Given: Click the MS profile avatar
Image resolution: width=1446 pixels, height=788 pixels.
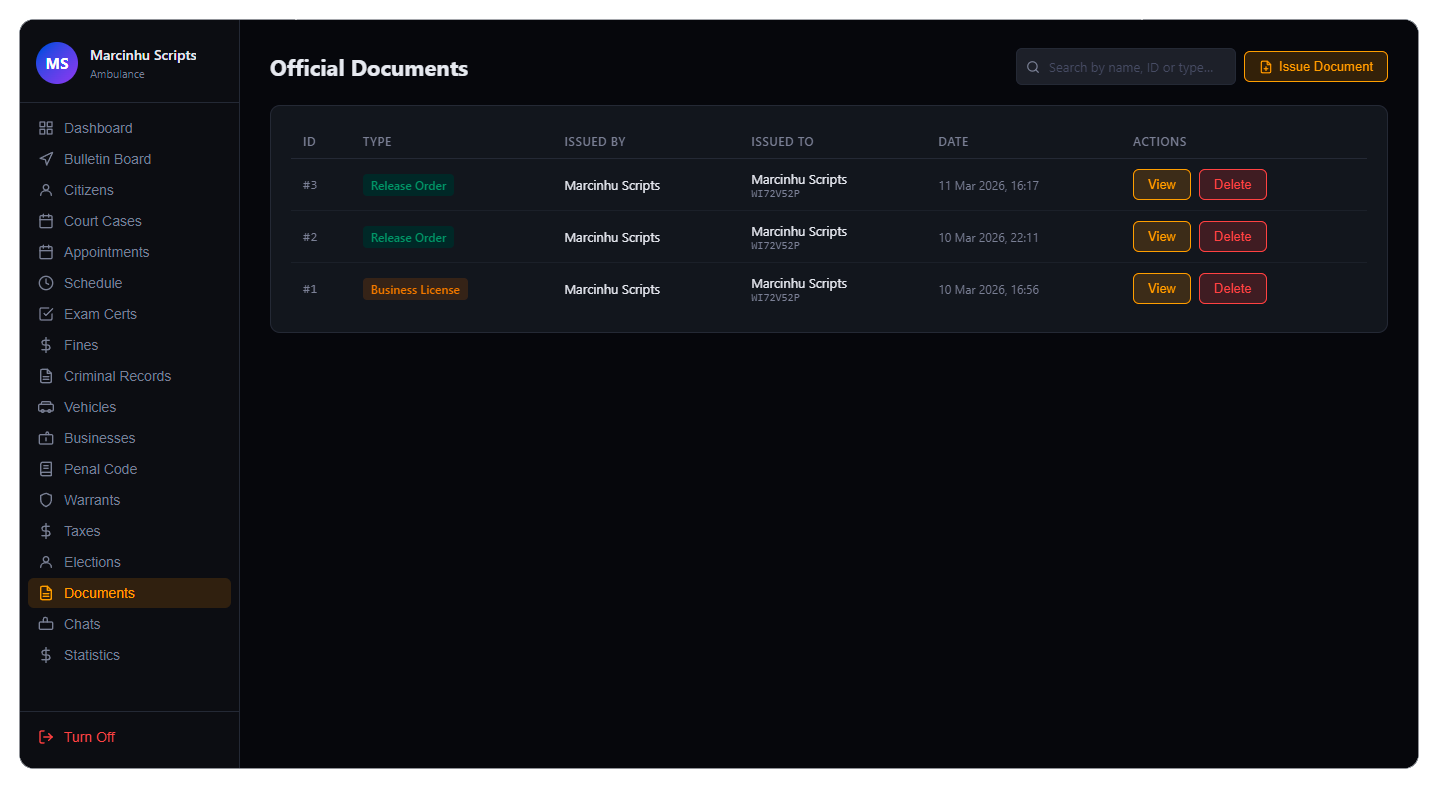Looking at the screenshot, I should (57, 63).
